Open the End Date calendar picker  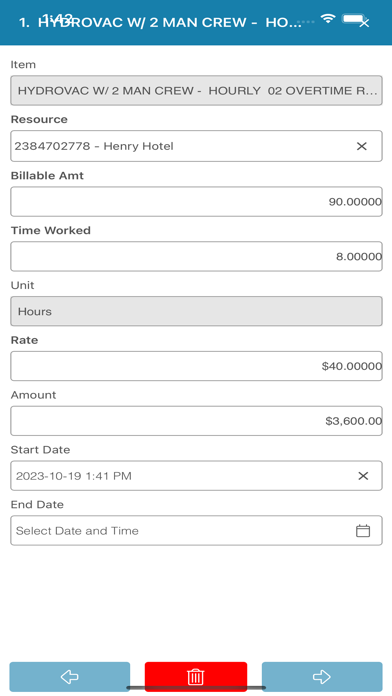[363, 530]
